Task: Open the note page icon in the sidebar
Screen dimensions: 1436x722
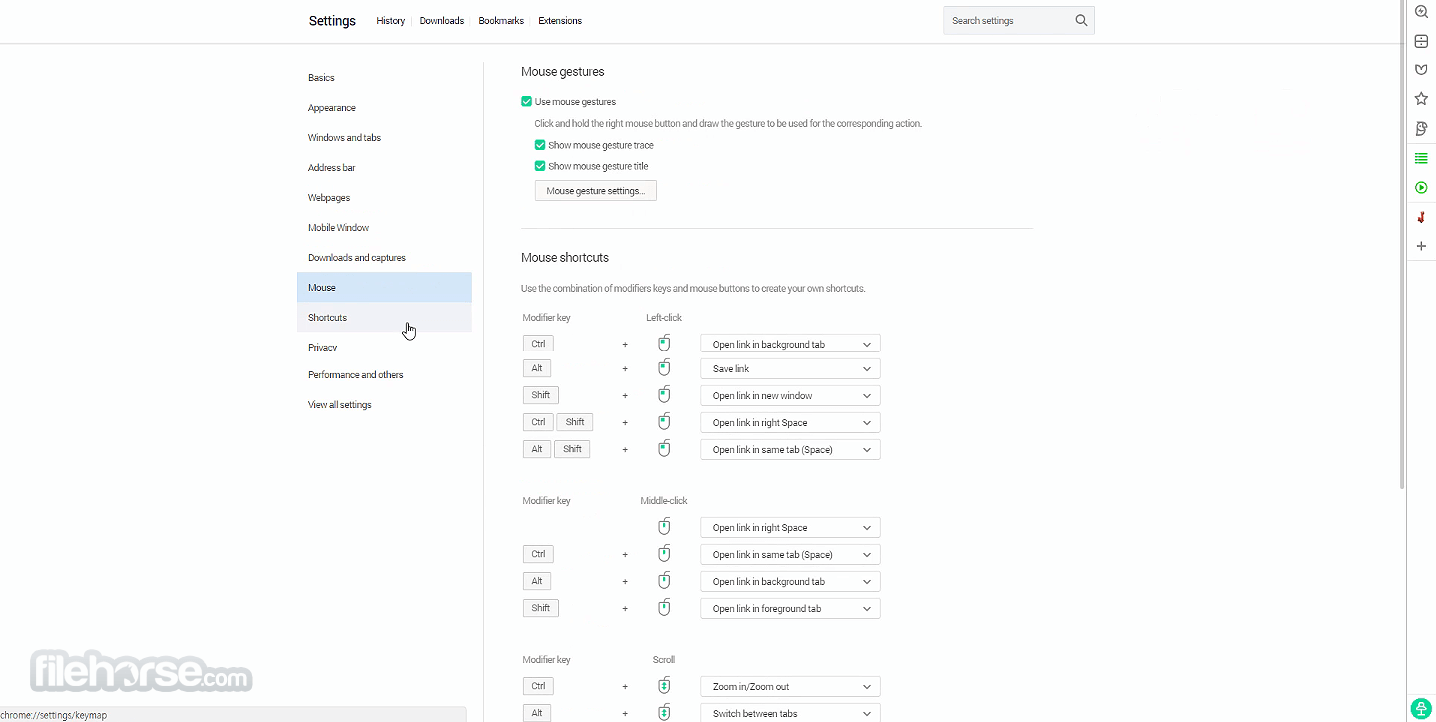Action: [x=1421, y=129]
